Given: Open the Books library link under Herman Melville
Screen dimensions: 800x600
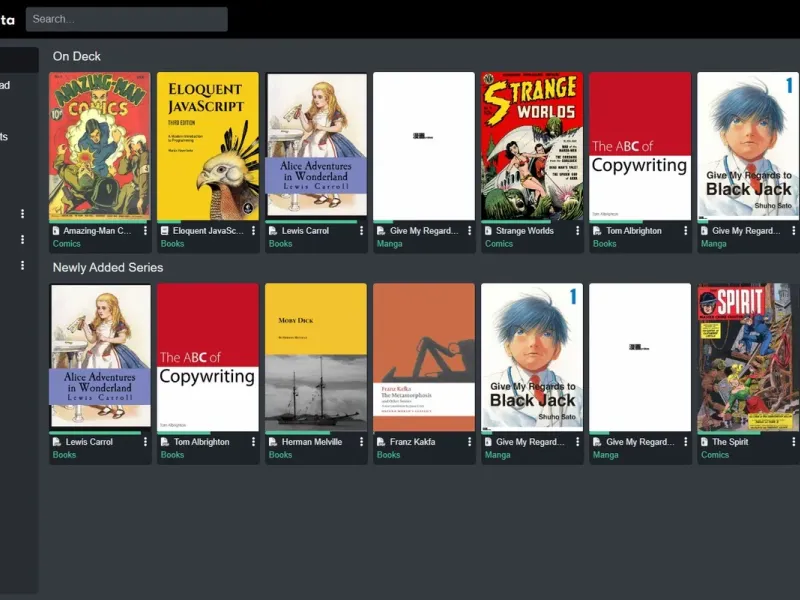Looking at the screenshot, I should pos(280,455).
